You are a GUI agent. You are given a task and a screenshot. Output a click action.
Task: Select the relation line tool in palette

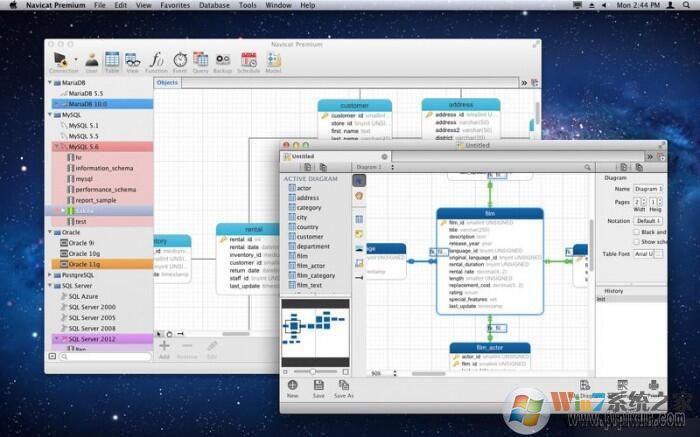359,278
